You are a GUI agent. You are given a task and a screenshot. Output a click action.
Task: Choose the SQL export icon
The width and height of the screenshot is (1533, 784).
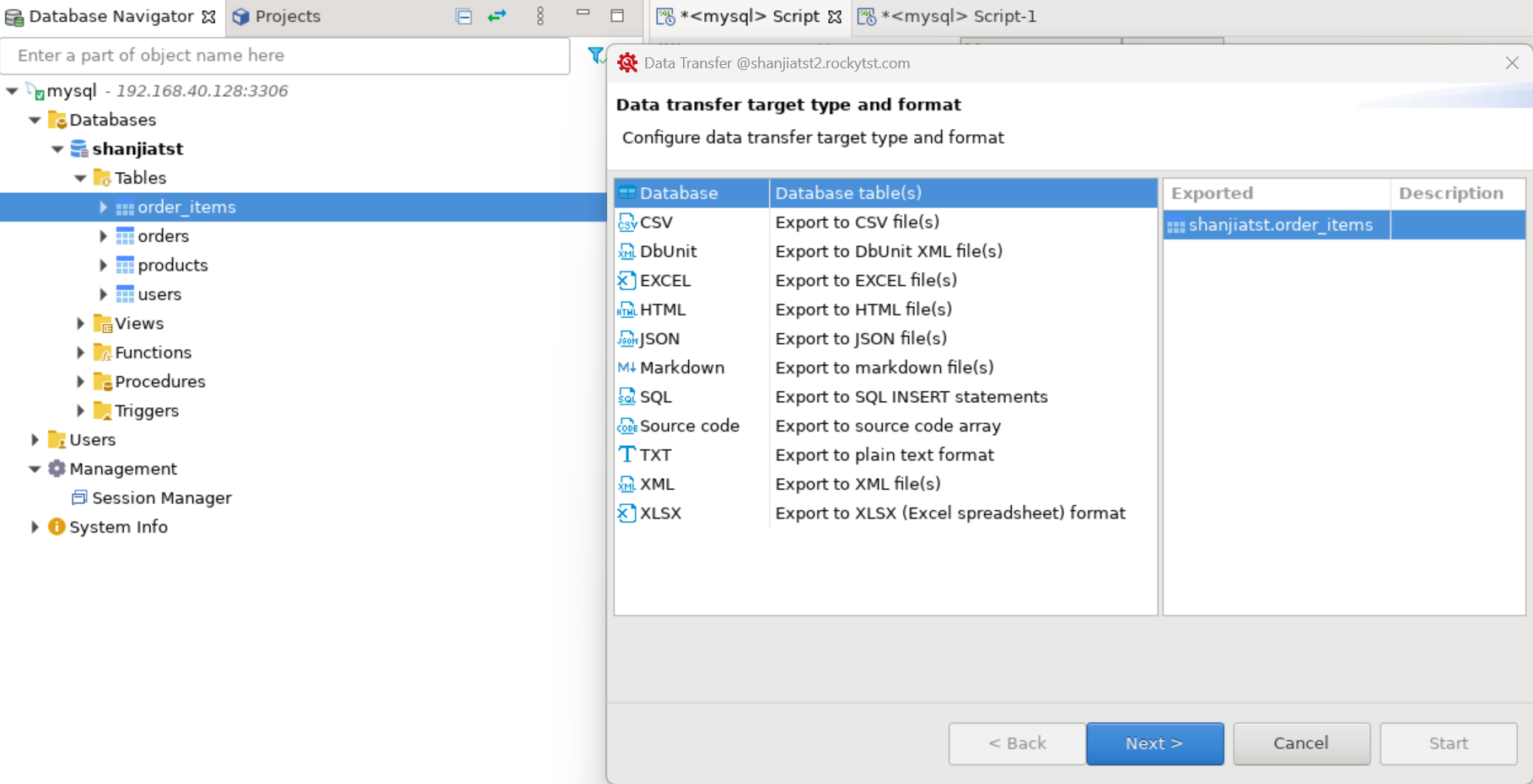tap(627, 397)
